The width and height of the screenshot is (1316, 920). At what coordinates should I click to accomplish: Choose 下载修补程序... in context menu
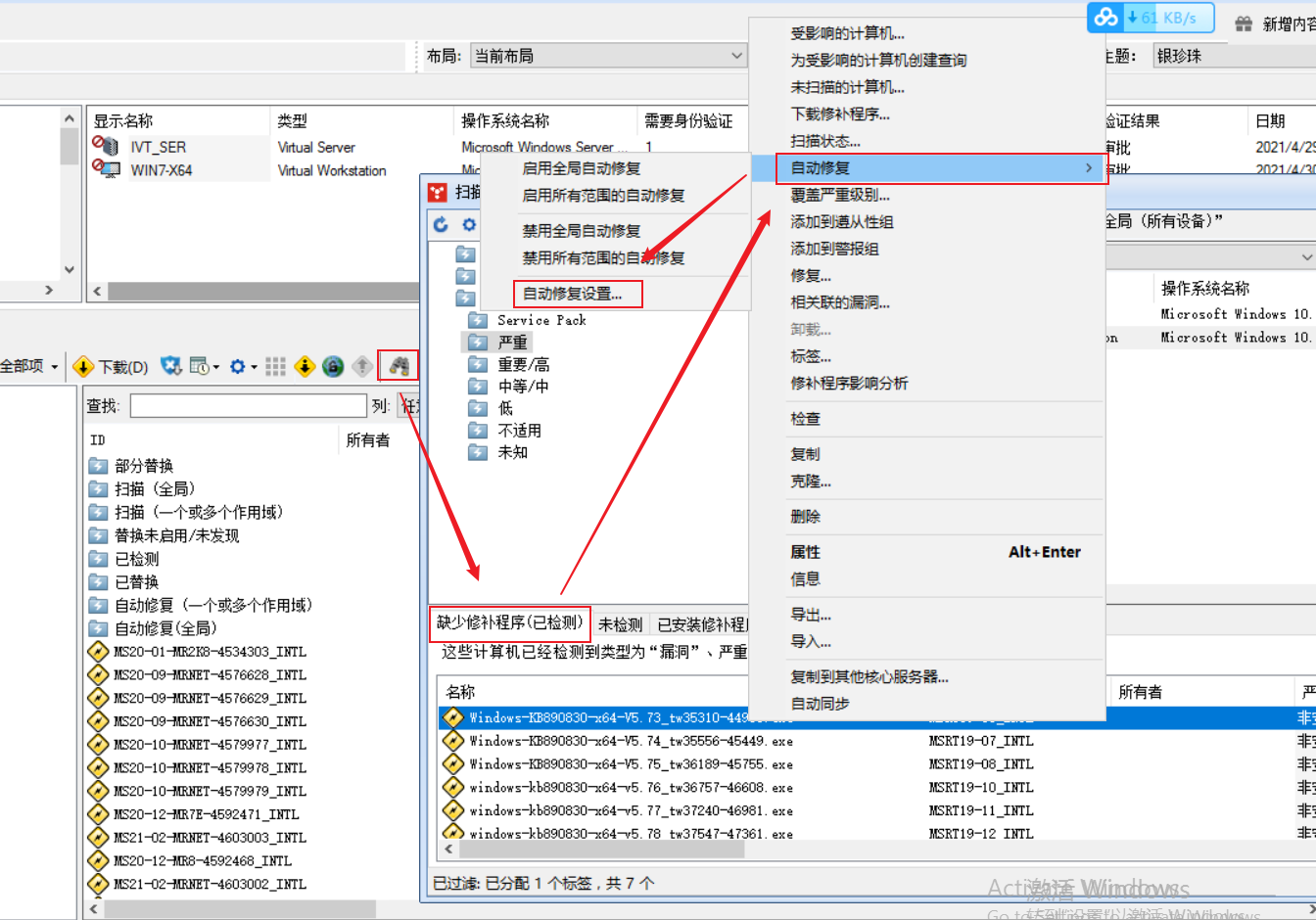(840, 115)
